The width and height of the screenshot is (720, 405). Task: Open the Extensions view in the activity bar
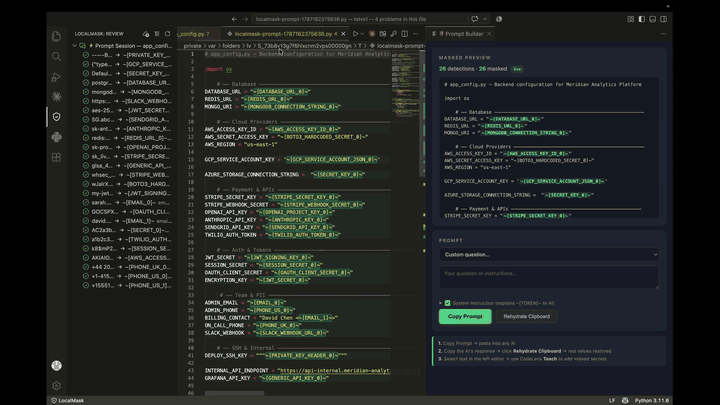56,157
